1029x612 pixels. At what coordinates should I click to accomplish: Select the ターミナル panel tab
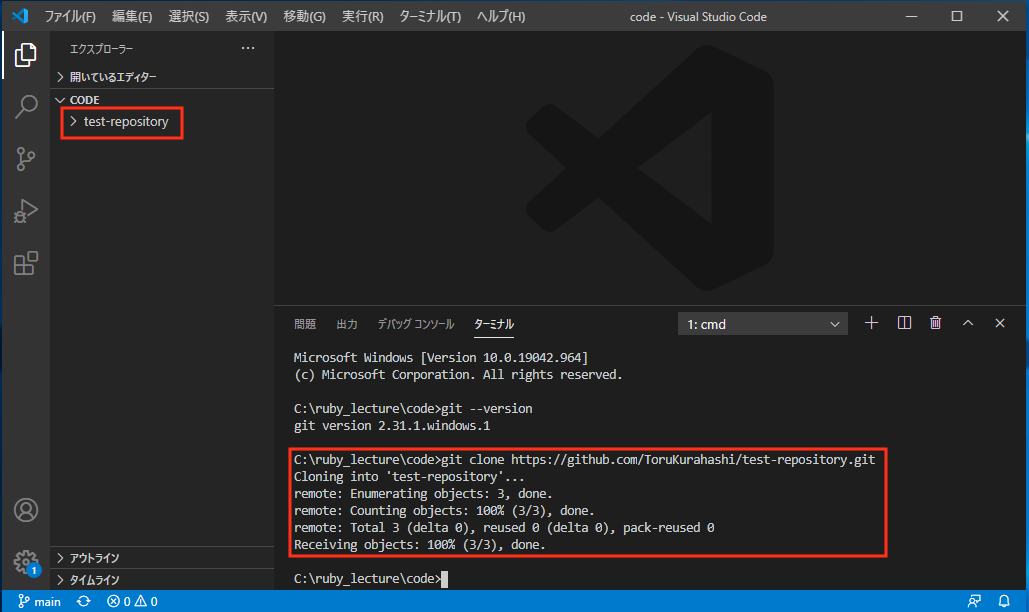[494, 324]
